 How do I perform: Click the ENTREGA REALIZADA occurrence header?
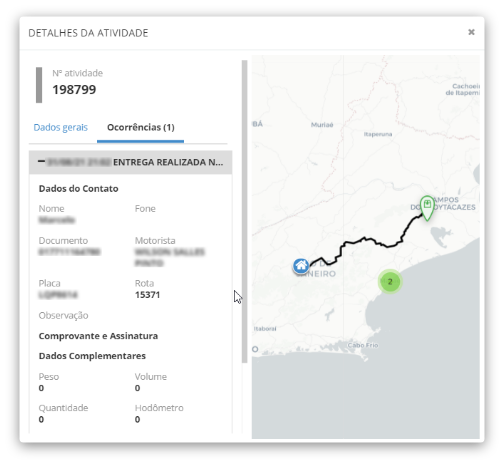coord(130,162)
